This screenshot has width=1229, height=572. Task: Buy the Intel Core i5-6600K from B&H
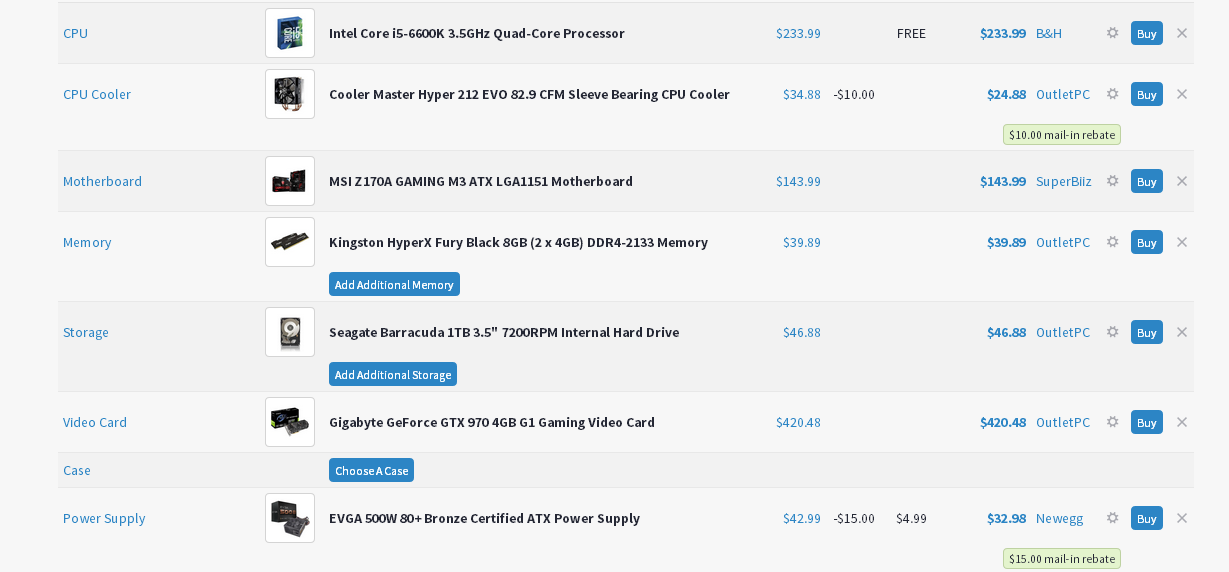coord(1146,33)
